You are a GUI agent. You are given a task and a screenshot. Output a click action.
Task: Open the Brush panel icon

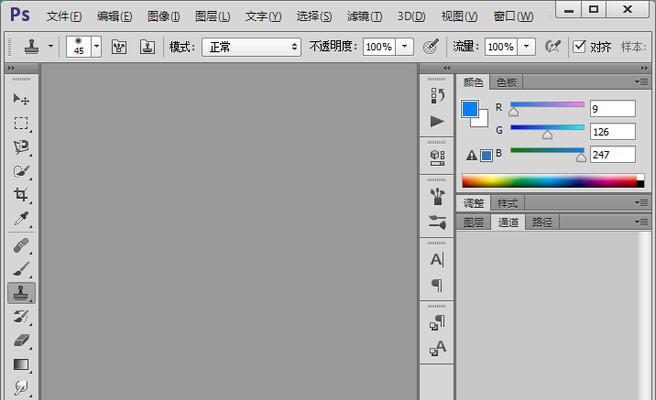(x=437, y=197)
